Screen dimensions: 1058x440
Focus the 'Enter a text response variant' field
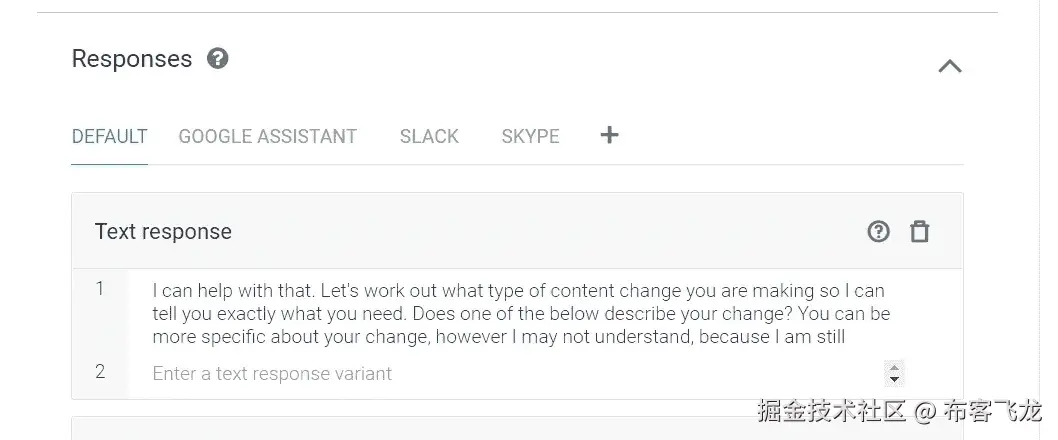500,374
